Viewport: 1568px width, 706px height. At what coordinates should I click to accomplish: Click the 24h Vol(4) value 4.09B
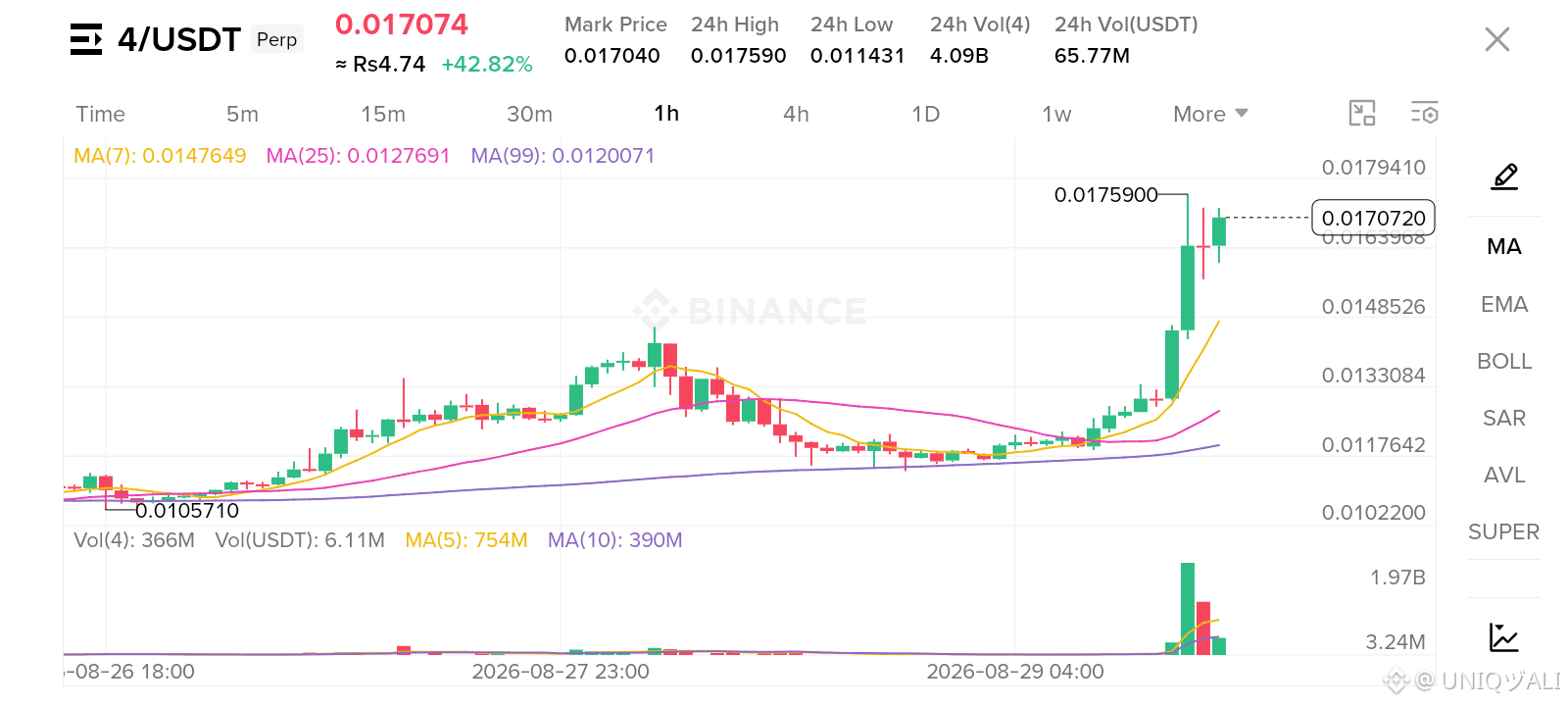coord(959,56)
